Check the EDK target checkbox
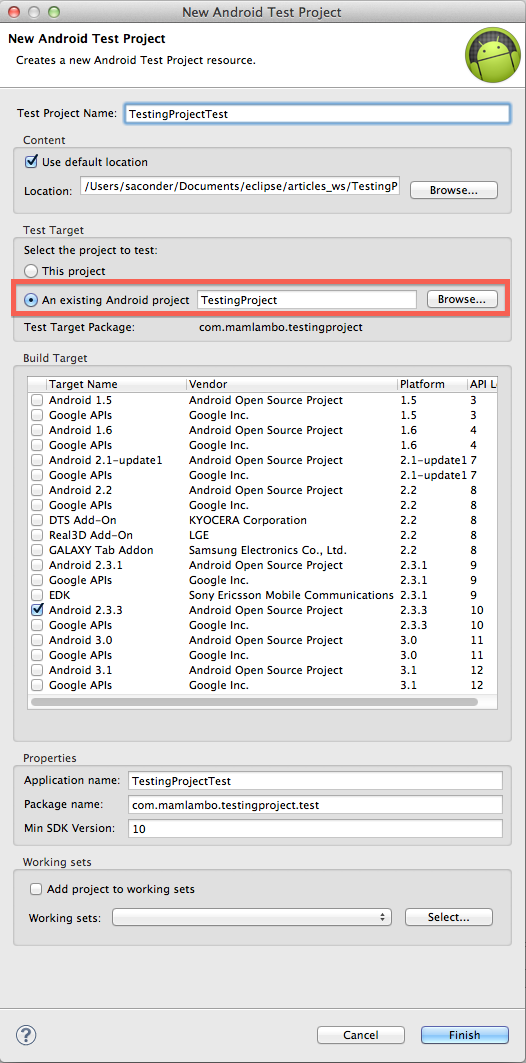Image resolution: width=526 pixels, height=1063 pixels. tap(37, 595)
